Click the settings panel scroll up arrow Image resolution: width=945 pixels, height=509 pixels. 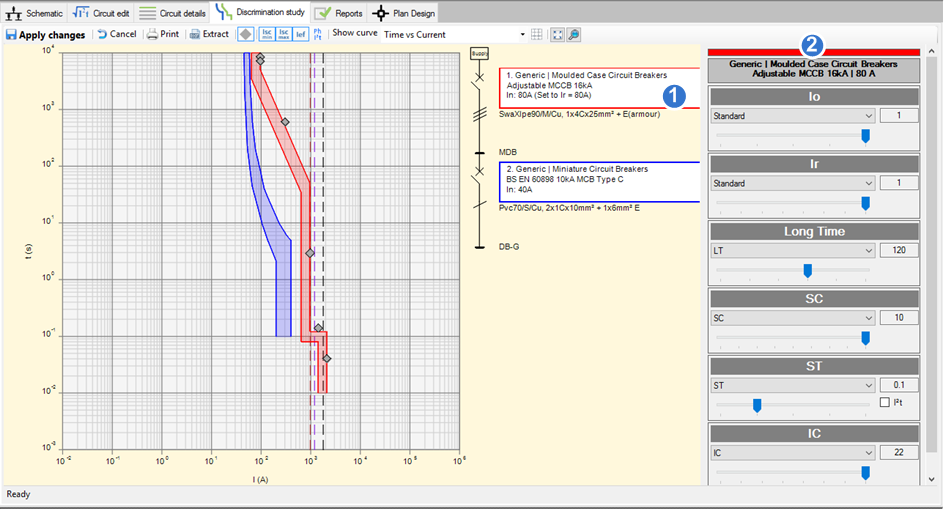(x=932, y=51)
